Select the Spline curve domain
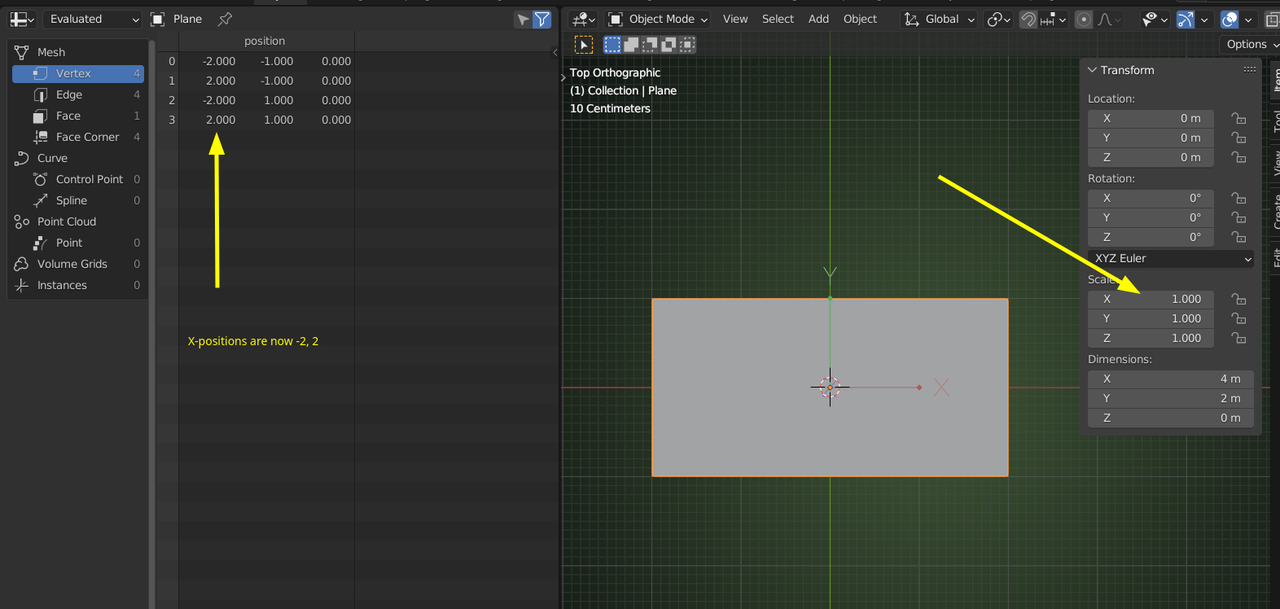 pyautogui.click(x=71, y=201)
